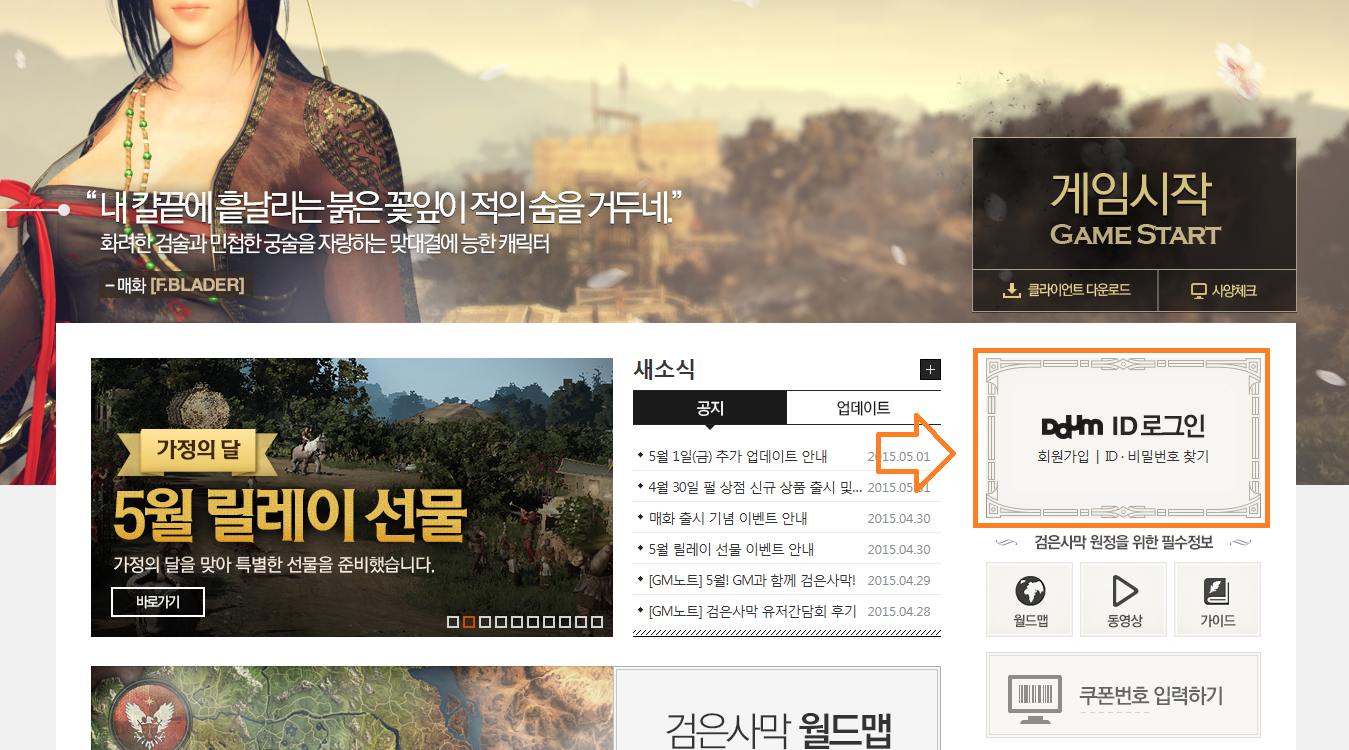The image size is (1349, 750).
Task: Switch to the 업데이트 tab
Action: tap(864, 408)
